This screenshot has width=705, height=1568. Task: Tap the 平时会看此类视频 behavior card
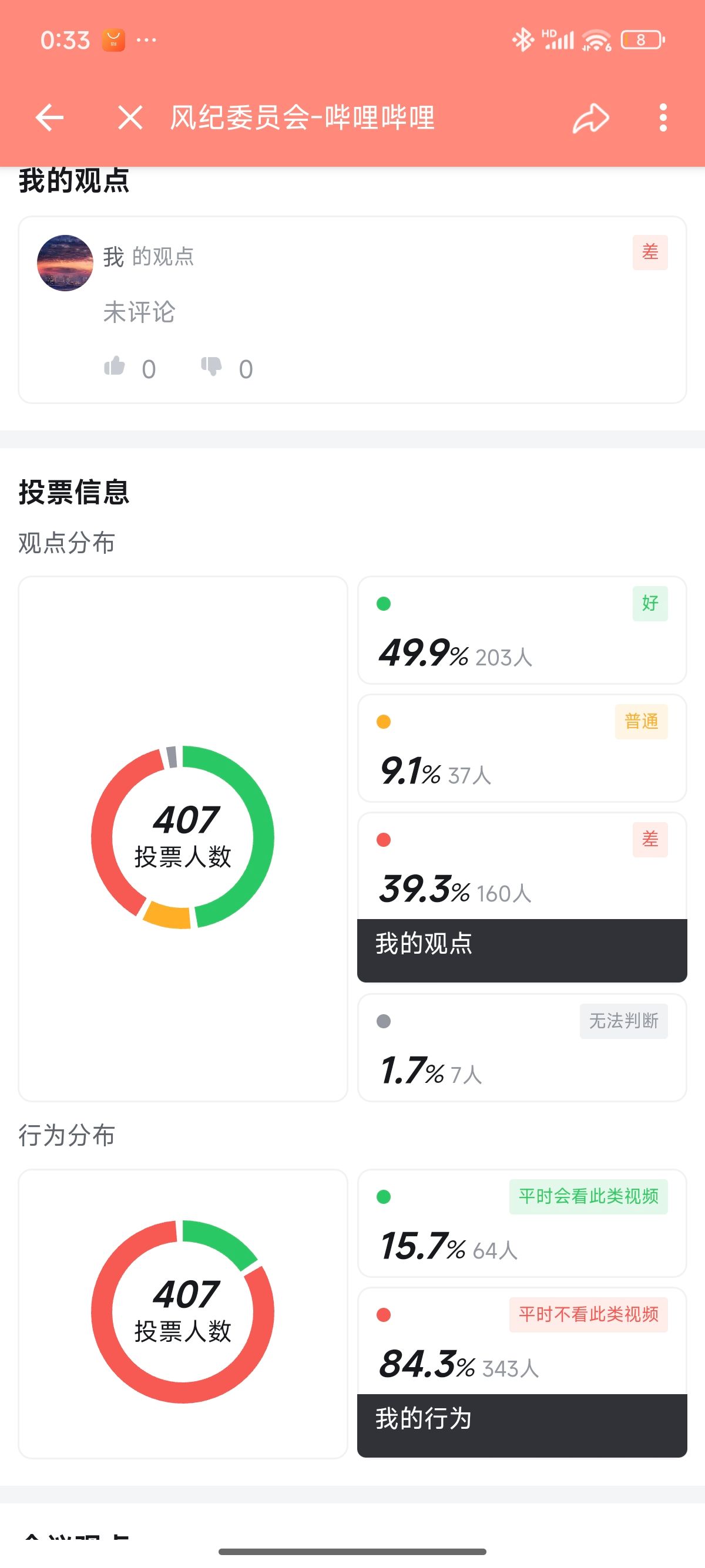tap(522, 1223)
